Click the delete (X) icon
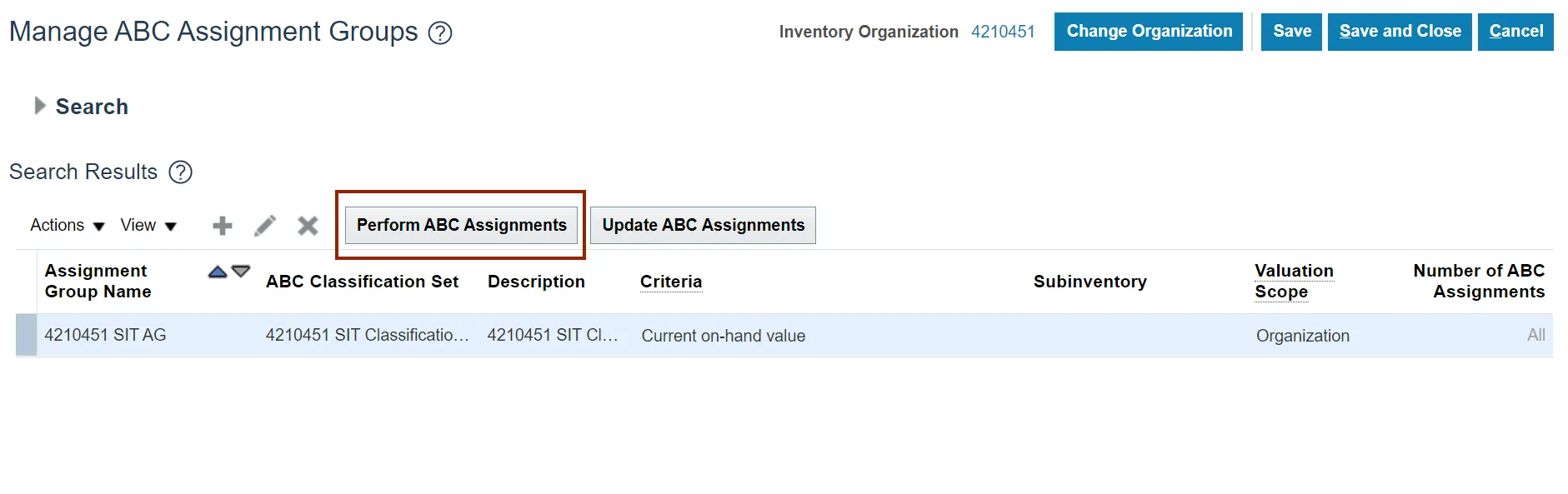The width and height of the screenshot is (1568, 494). (x=308, y=226)
